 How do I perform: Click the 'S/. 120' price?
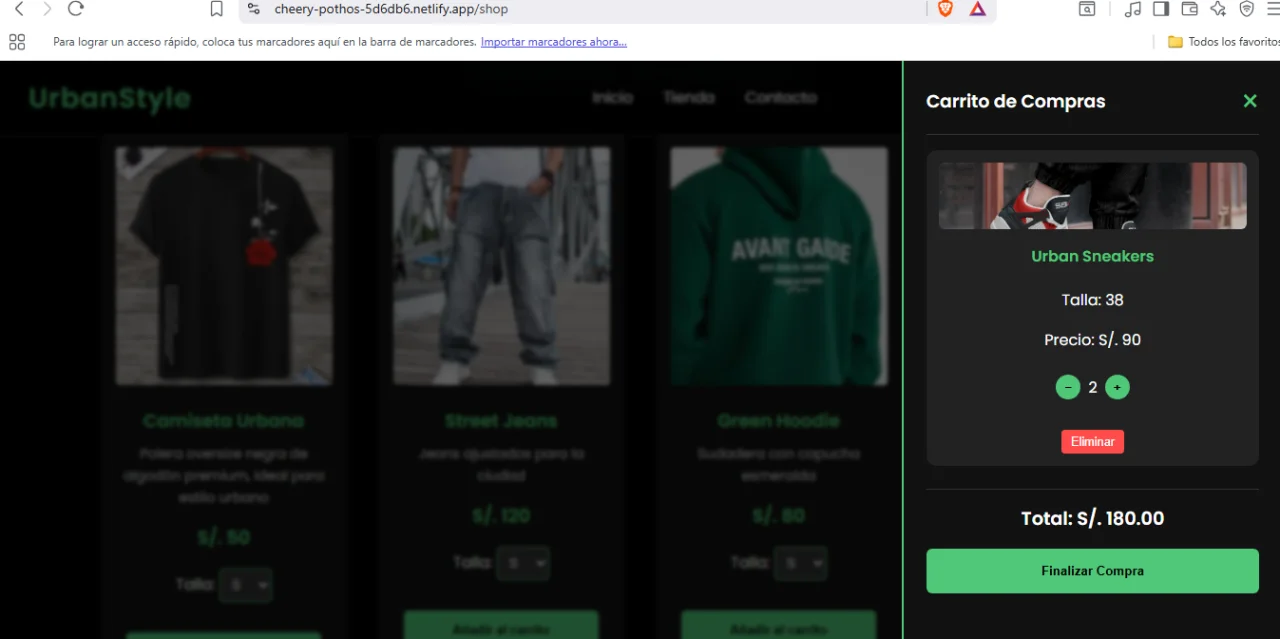click(x=501, y=516)
